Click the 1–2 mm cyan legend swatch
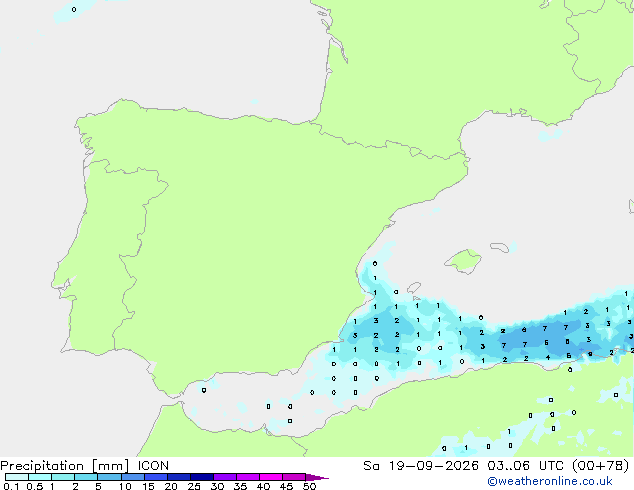 63,477
